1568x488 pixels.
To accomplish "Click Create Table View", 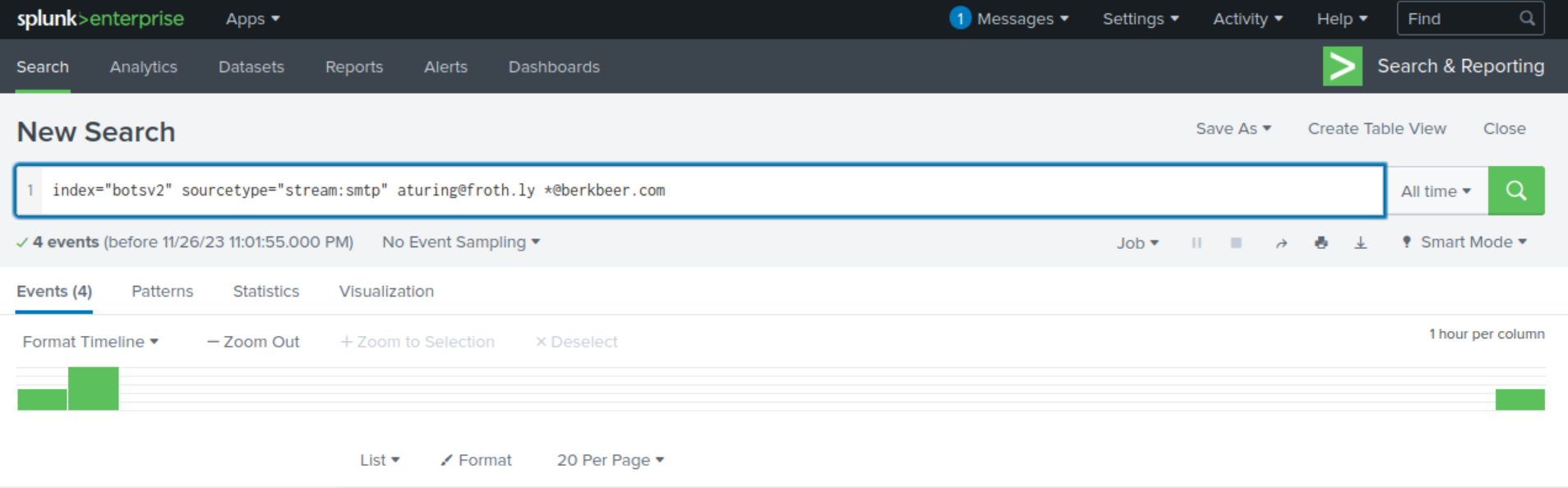I will [1377, 129].
